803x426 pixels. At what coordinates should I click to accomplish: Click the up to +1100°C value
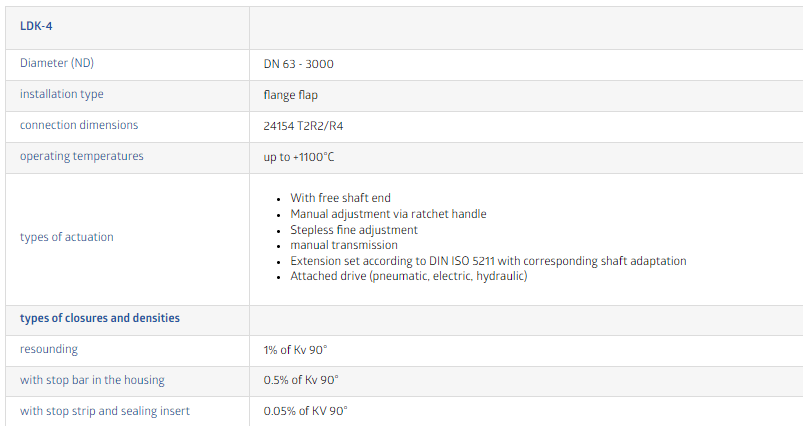tap(299, 157)
